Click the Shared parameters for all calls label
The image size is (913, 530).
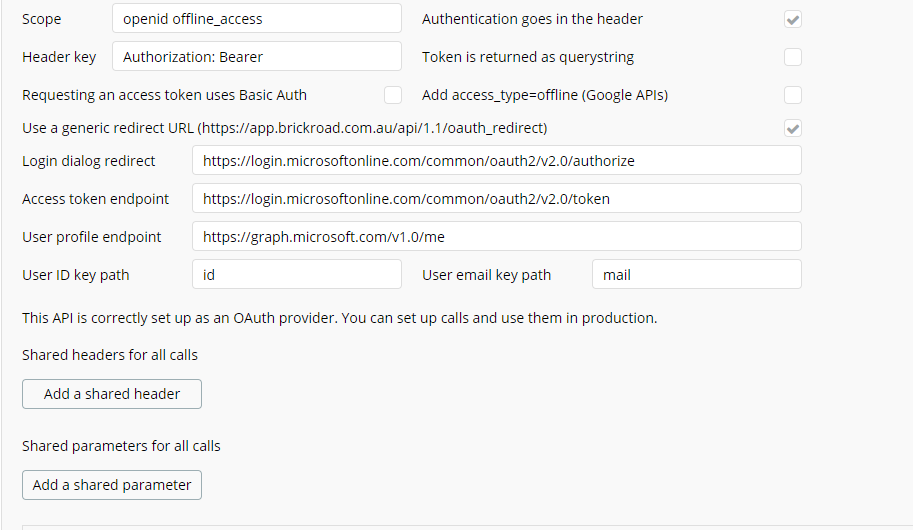click(121, 446)
